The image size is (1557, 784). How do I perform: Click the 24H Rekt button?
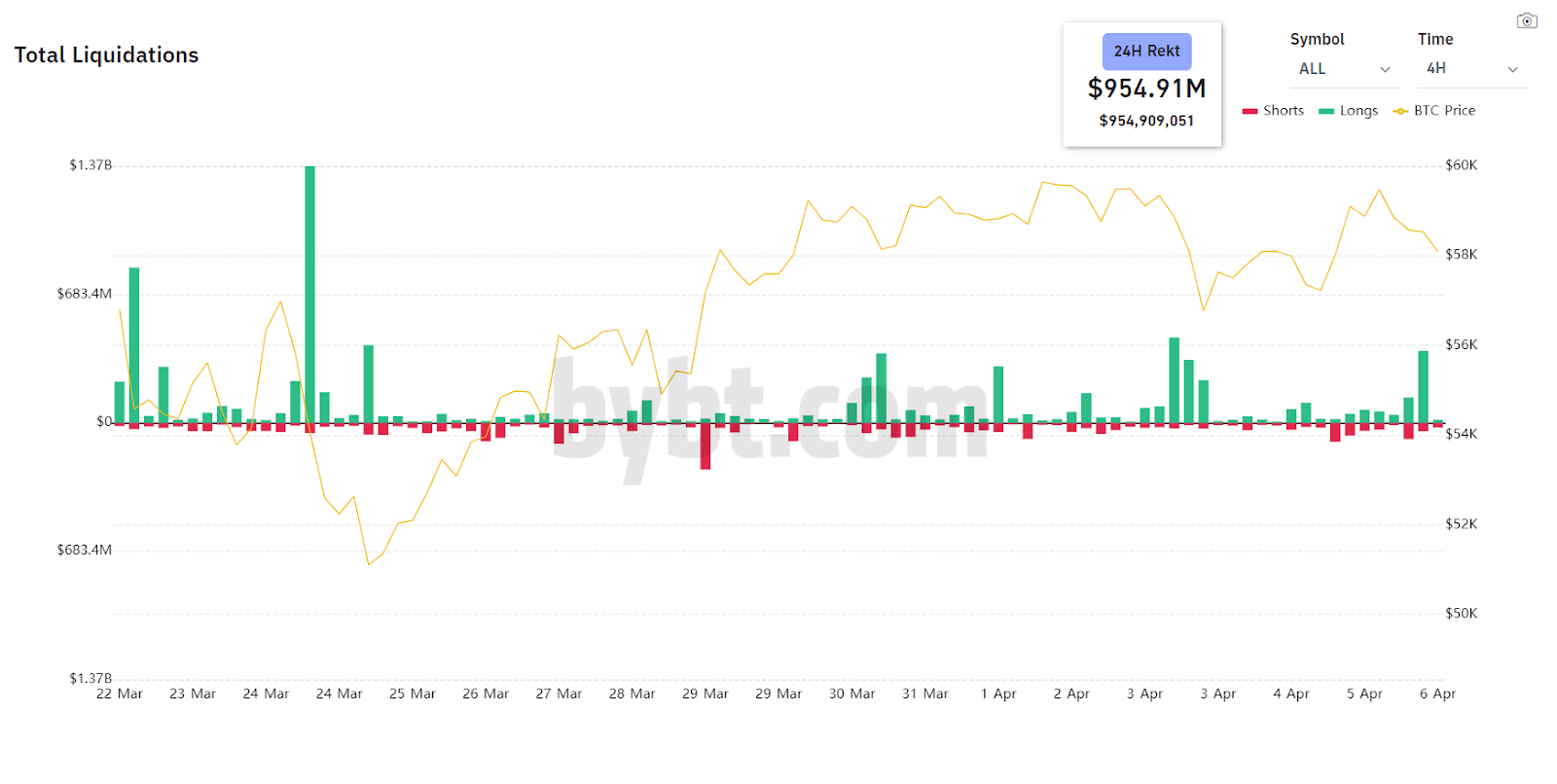(x=1146, y=52)
